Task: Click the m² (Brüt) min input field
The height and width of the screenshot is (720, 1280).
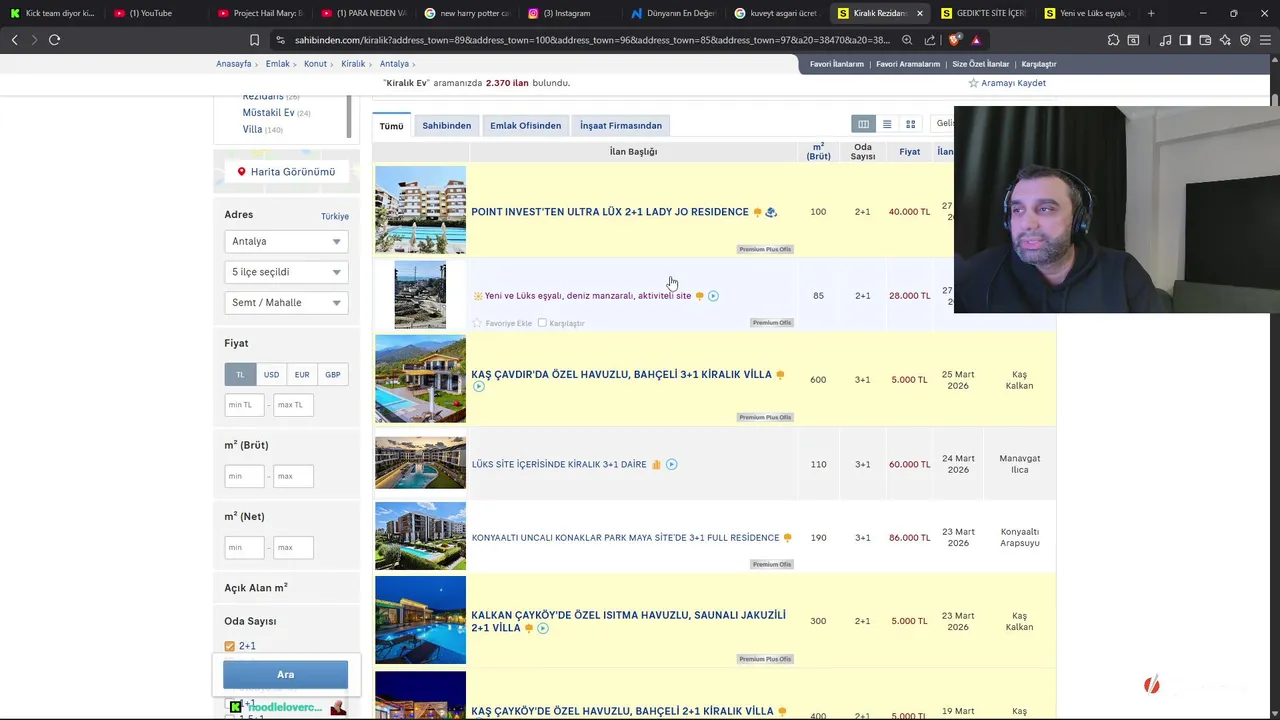Action: [244, 476]
